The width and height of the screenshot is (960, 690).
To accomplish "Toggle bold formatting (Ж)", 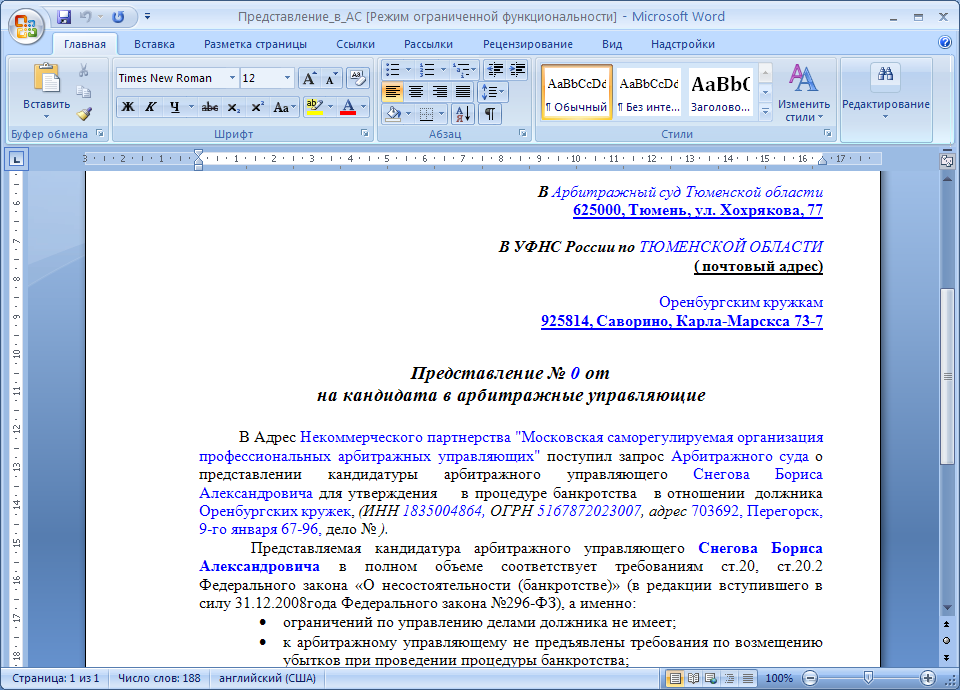I will point(127,107).
